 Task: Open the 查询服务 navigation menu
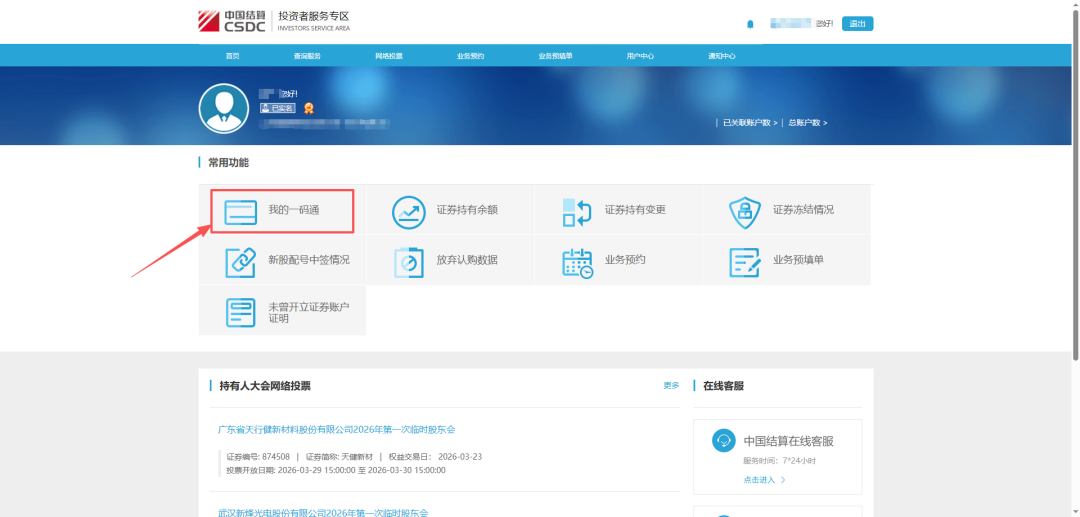307,56
